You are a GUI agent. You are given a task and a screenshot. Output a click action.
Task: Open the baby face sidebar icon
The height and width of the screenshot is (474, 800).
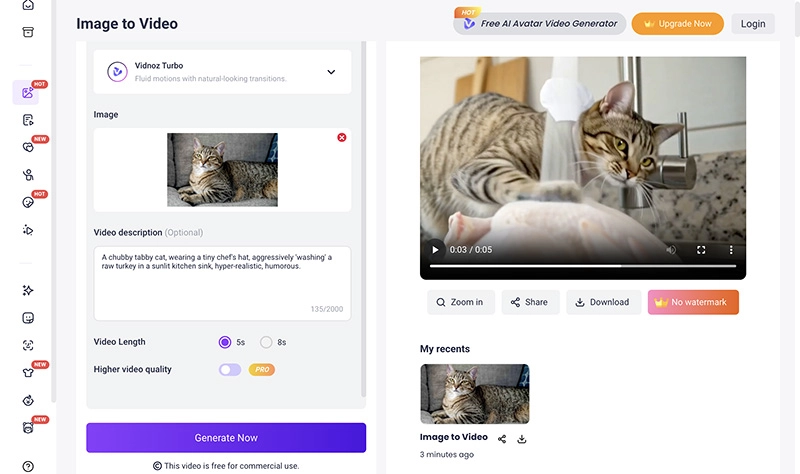[x=28, y=401]
